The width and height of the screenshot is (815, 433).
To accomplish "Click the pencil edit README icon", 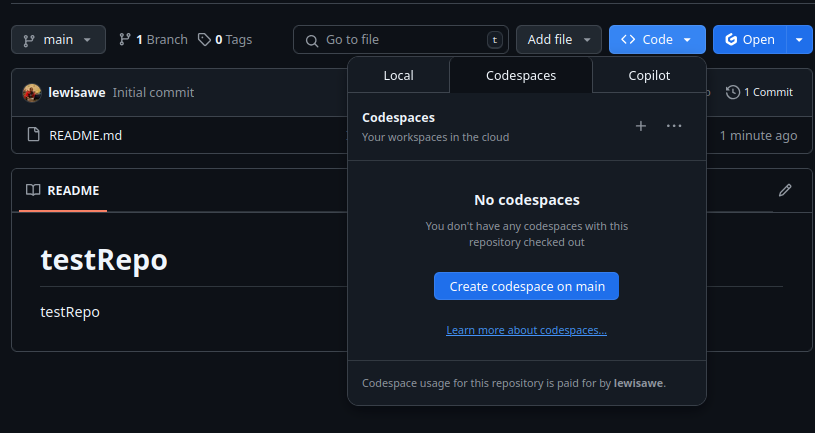I will point(785,190).
